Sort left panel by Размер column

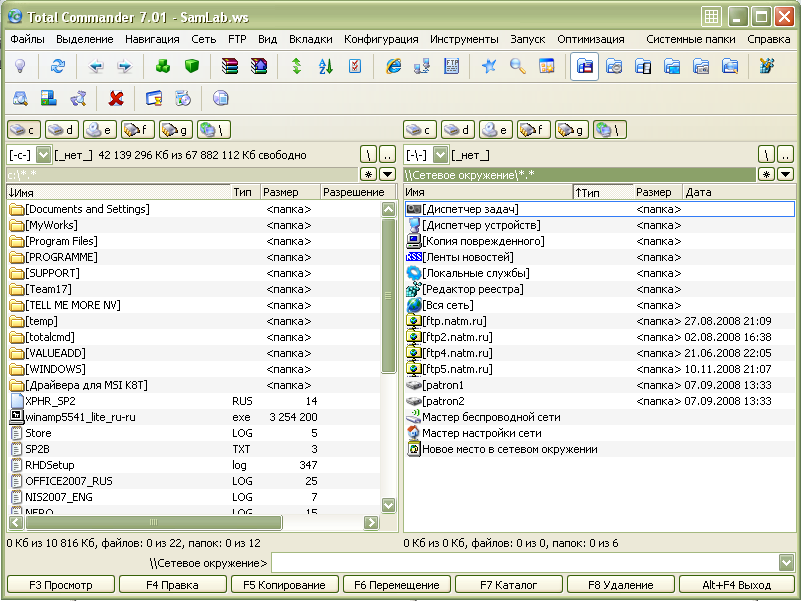(290, 192)
